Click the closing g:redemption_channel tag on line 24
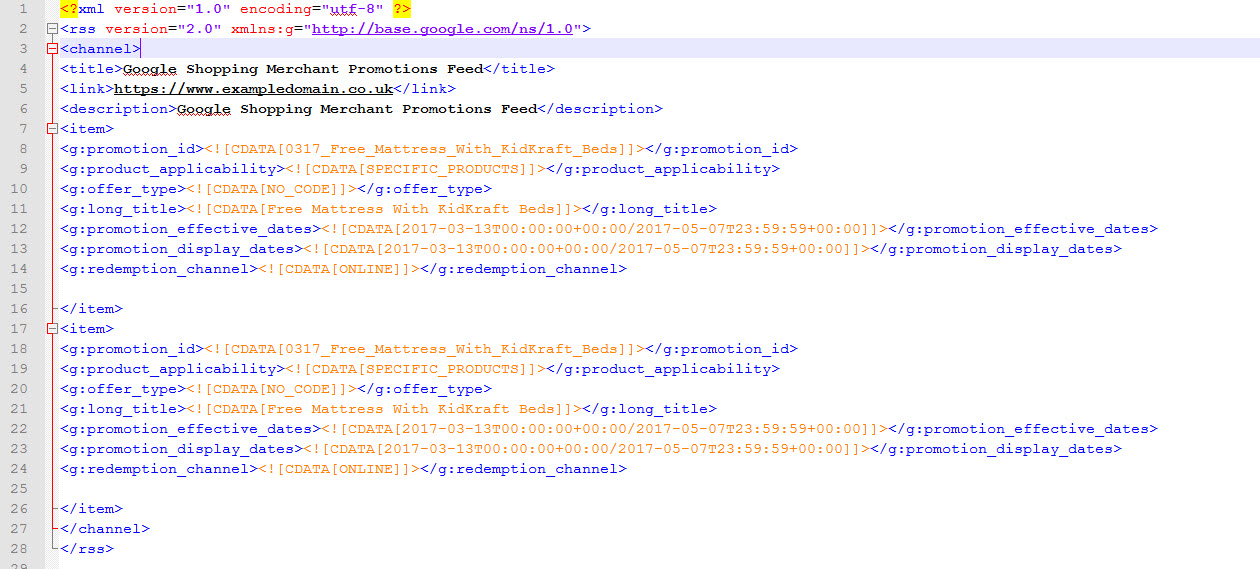The width and height of the screenshot is (1260, 569). [523, 469]
